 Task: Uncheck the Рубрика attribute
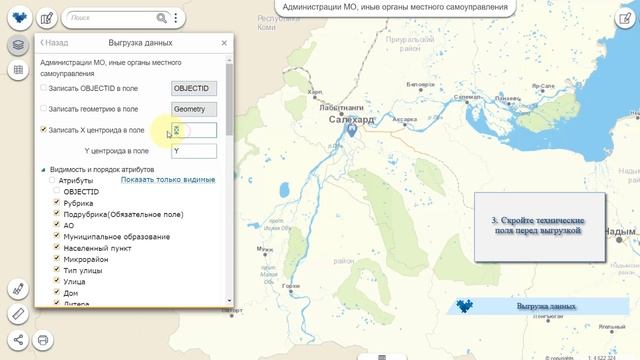point(57,202)
